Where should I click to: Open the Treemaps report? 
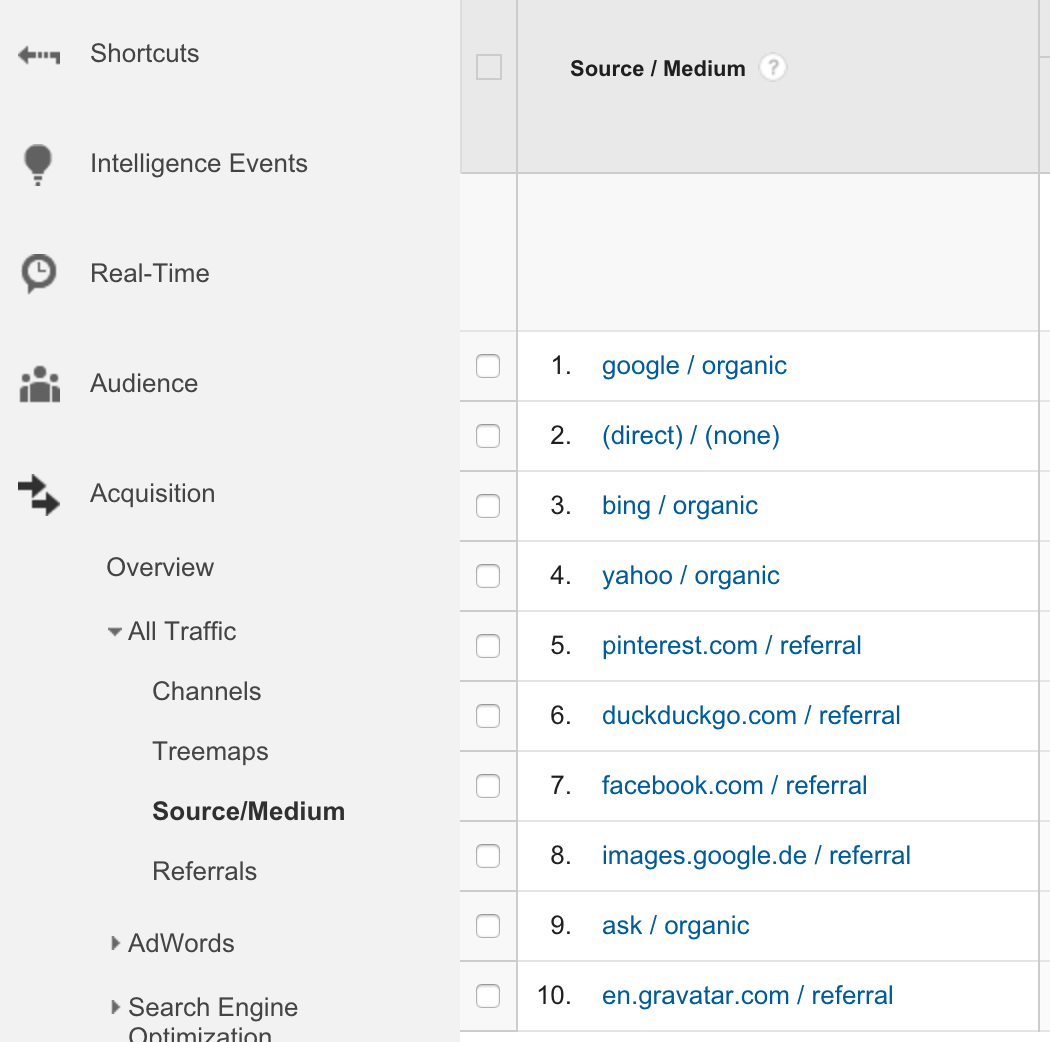point(210,752)
